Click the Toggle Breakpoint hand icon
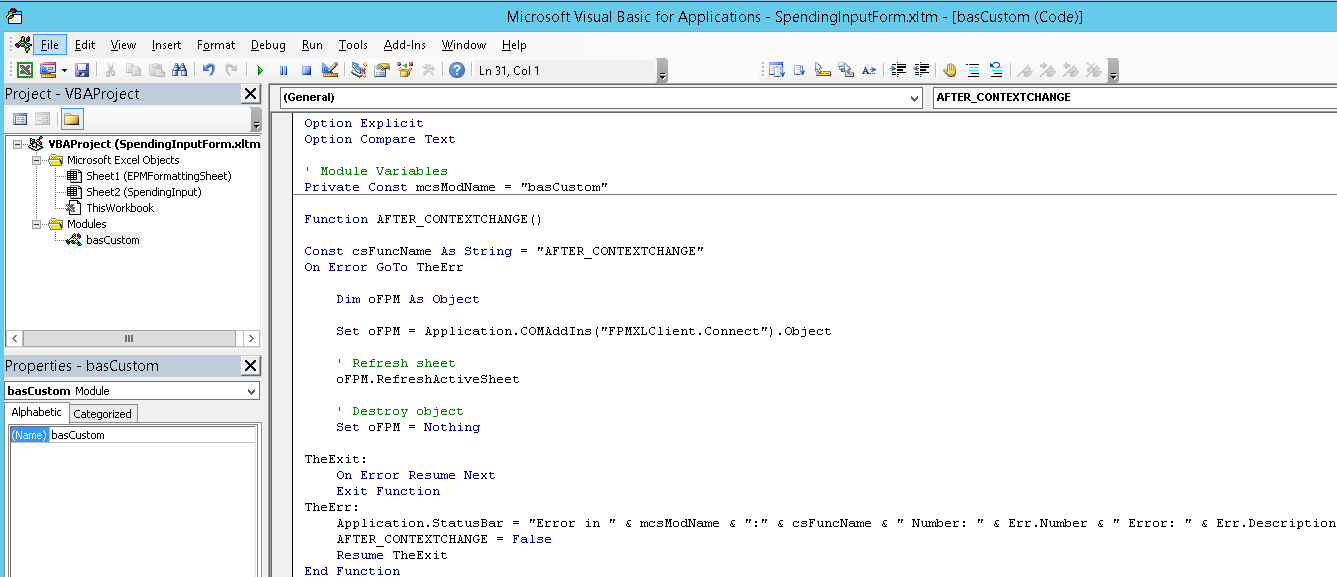The height and width of the screenshot is (577, 1337). (949, 70)
